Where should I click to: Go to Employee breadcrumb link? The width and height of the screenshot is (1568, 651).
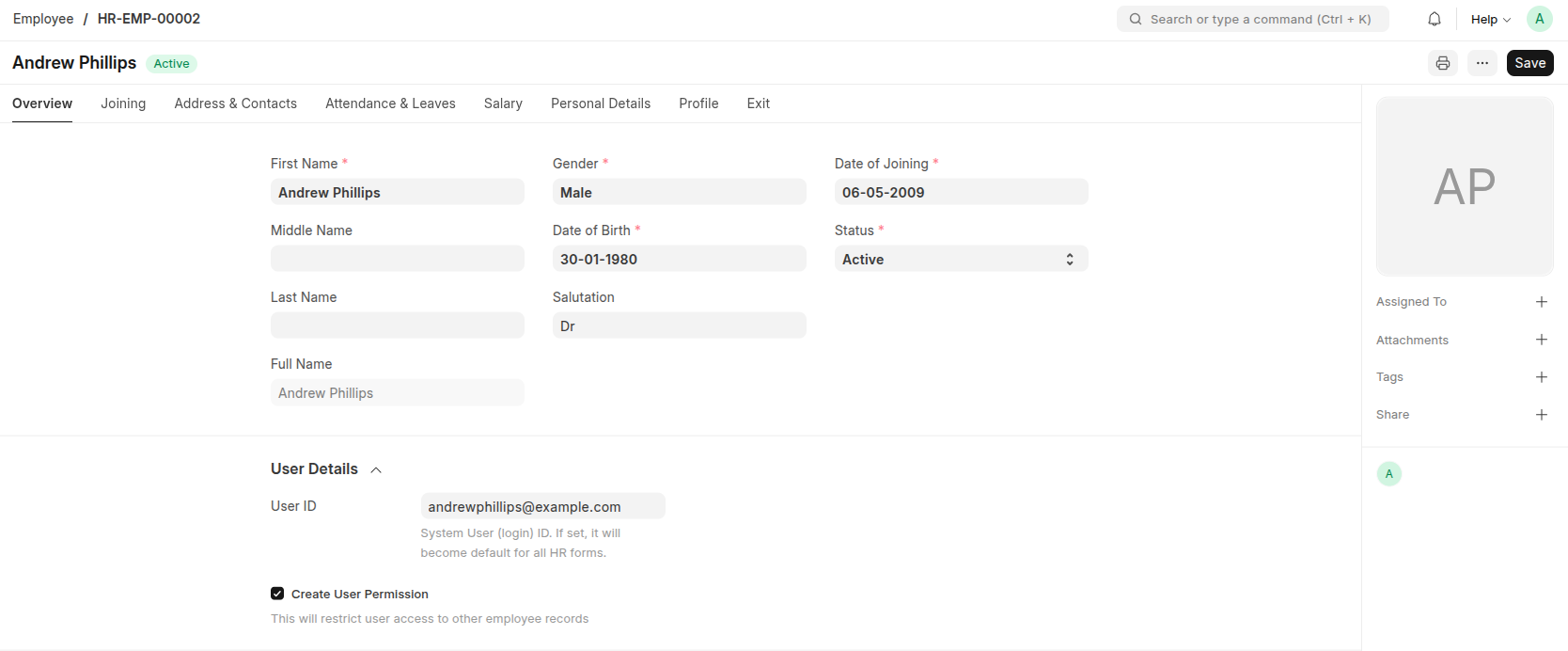pos(43,19)
